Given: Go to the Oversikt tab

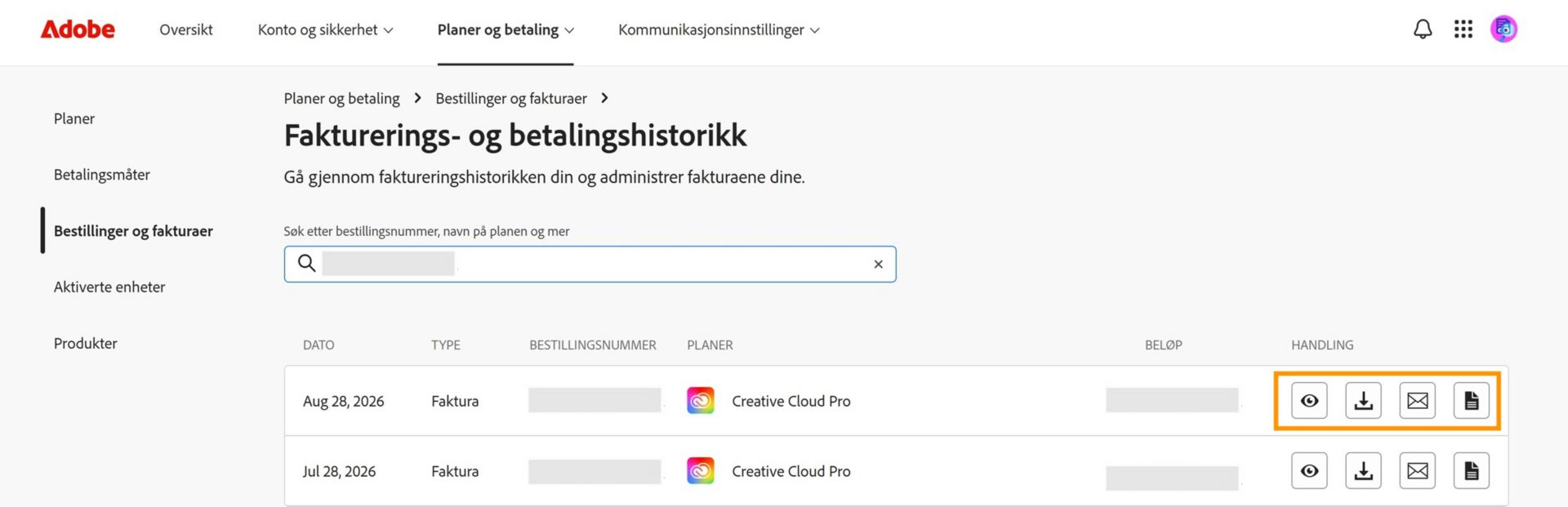Looking at the screenshot, I should point(186,30).
